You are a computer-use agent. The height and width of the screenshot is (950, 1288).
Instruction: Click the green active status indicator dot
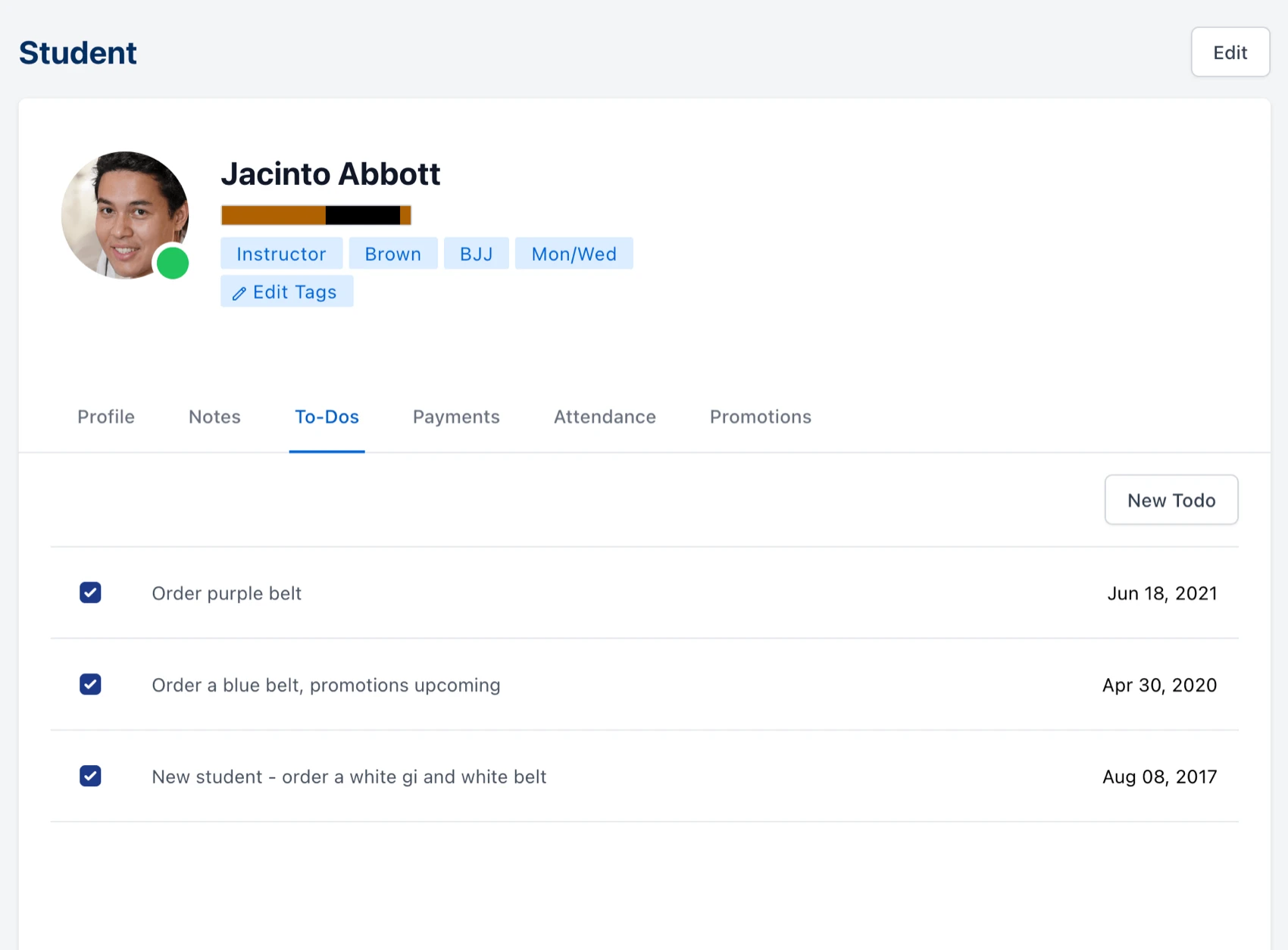click(173, 263)
